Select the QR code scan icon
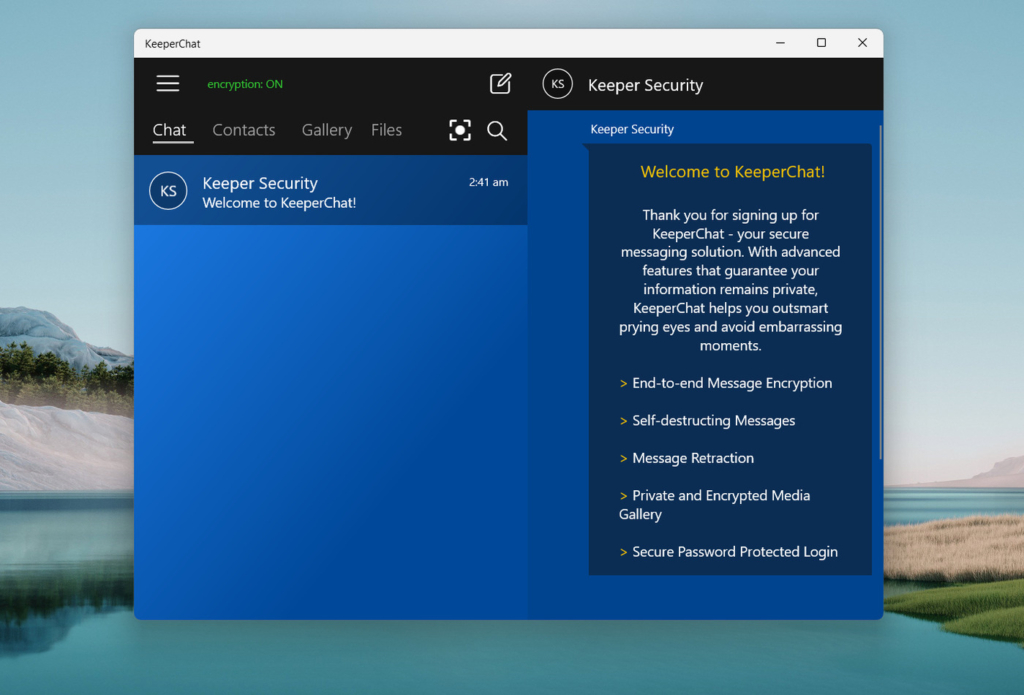Screen dimensions: 1024x695 point(459,130)
